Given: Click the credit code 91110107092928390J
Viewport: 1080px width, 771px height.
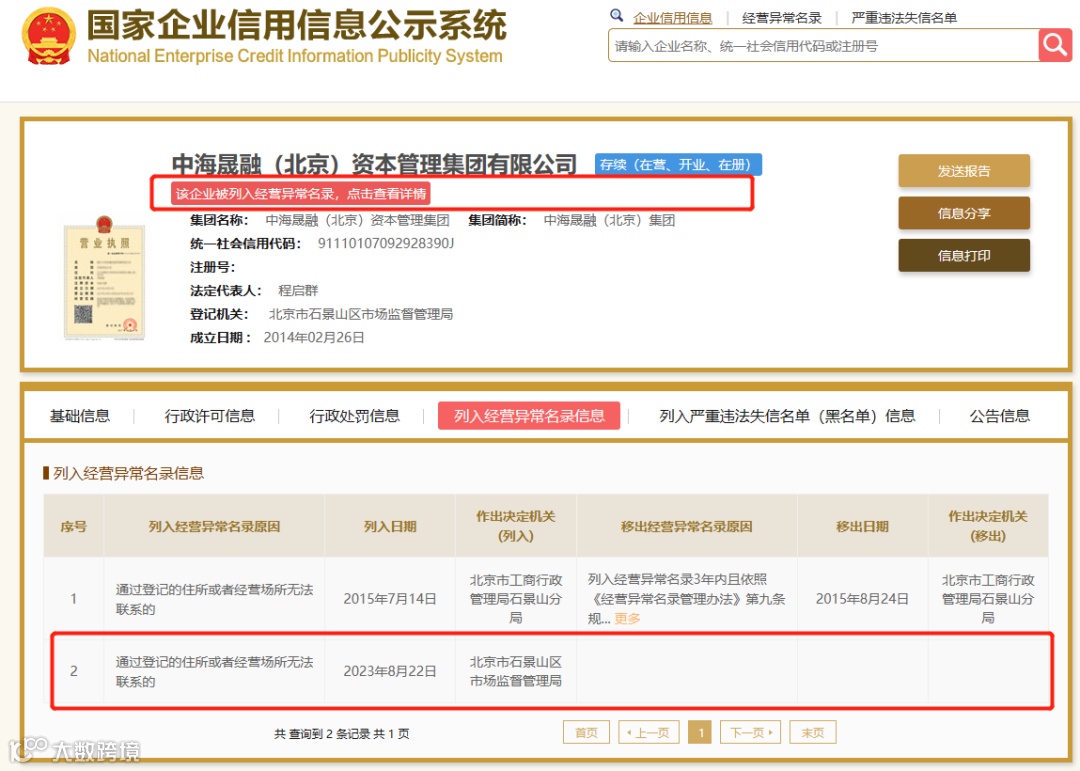Looking at the screenshot, I should point(386,243).
